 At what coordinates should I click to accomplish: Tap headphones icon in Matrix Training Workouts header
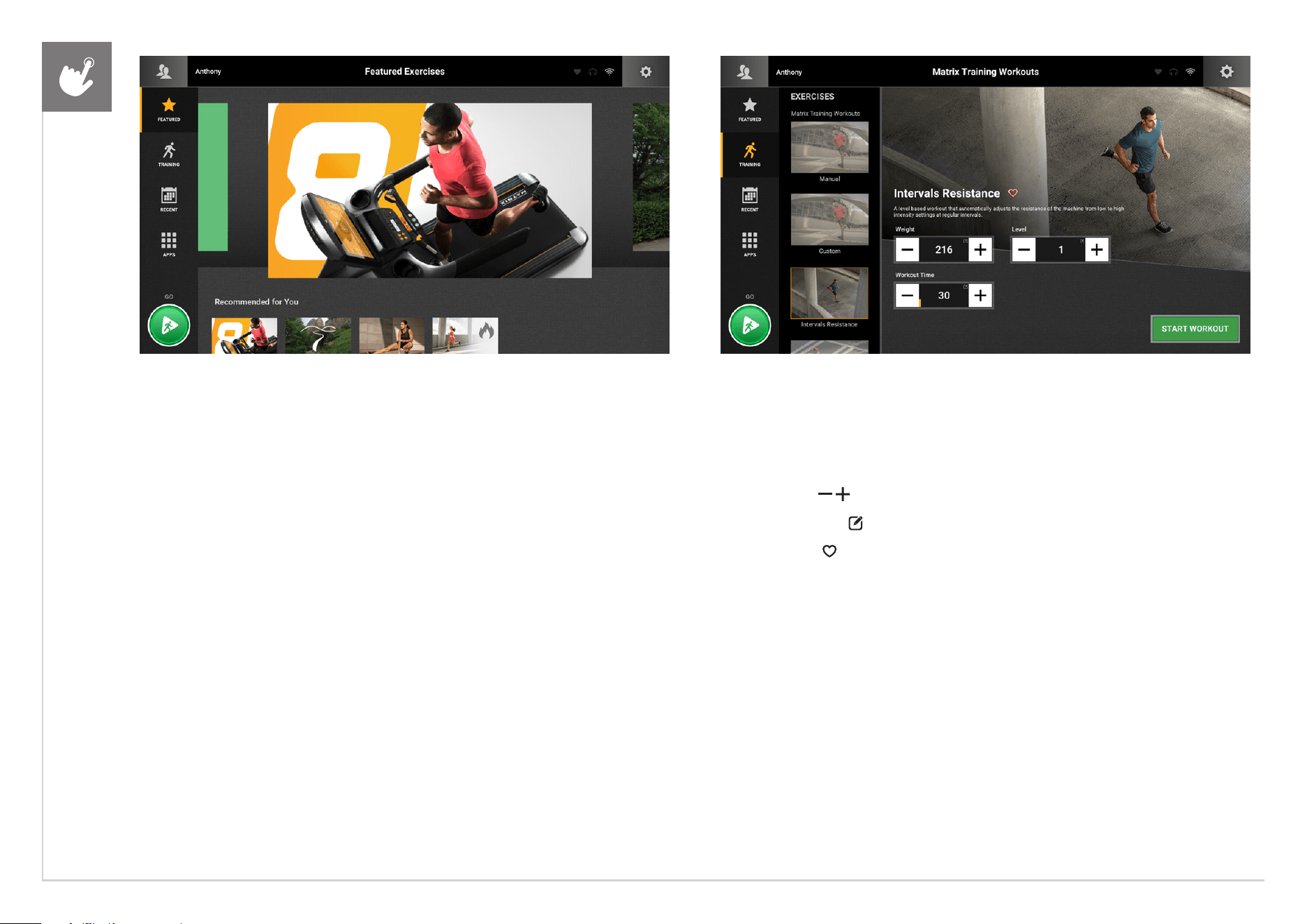(x=1174, y=72)
